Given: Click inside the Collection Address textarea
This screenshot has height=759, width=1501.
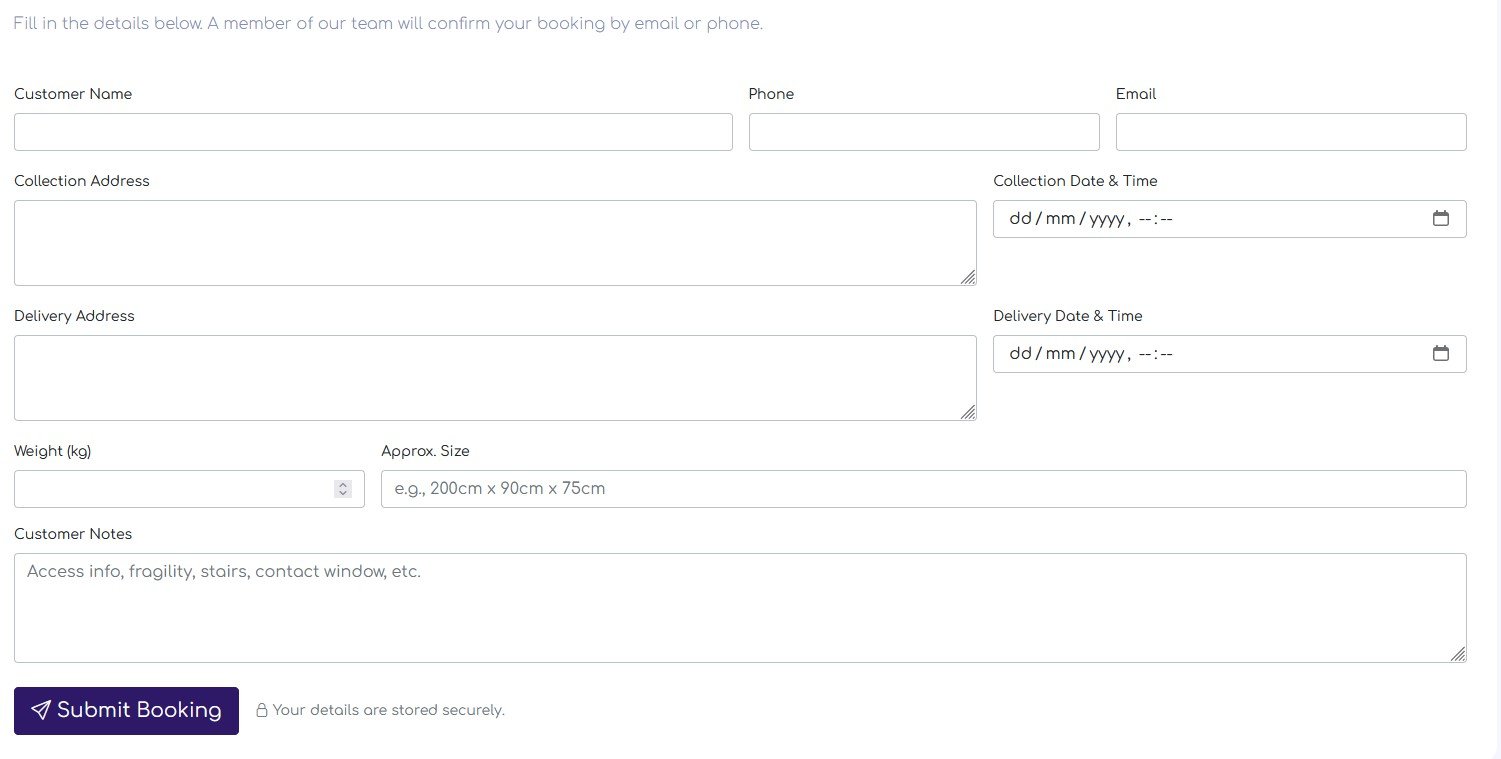Looking at the screenshot, I should pos(494,243).
